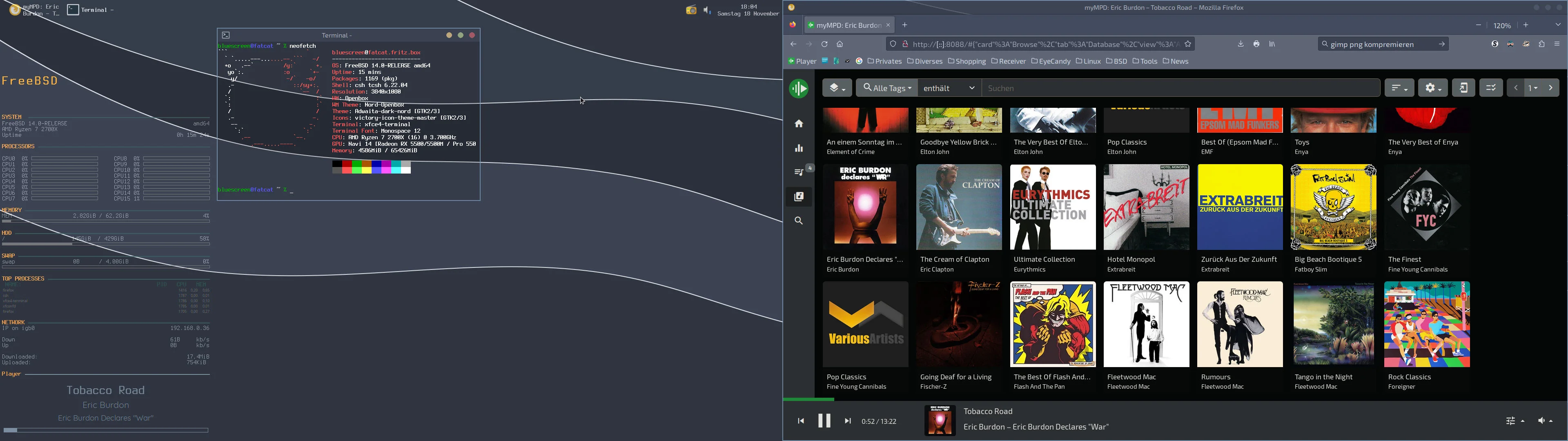Click the Firefox search box with gimp text
The height and width of the screenshot is (441, 1568).
click(1383, 45)
